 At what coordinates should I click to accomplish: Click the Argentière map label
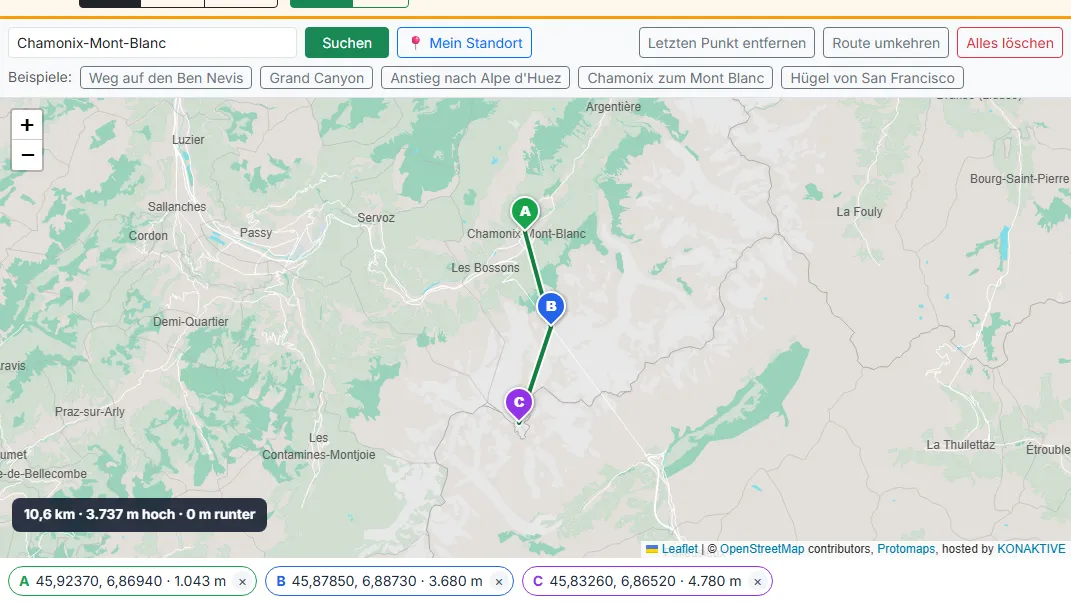point(613,107)
